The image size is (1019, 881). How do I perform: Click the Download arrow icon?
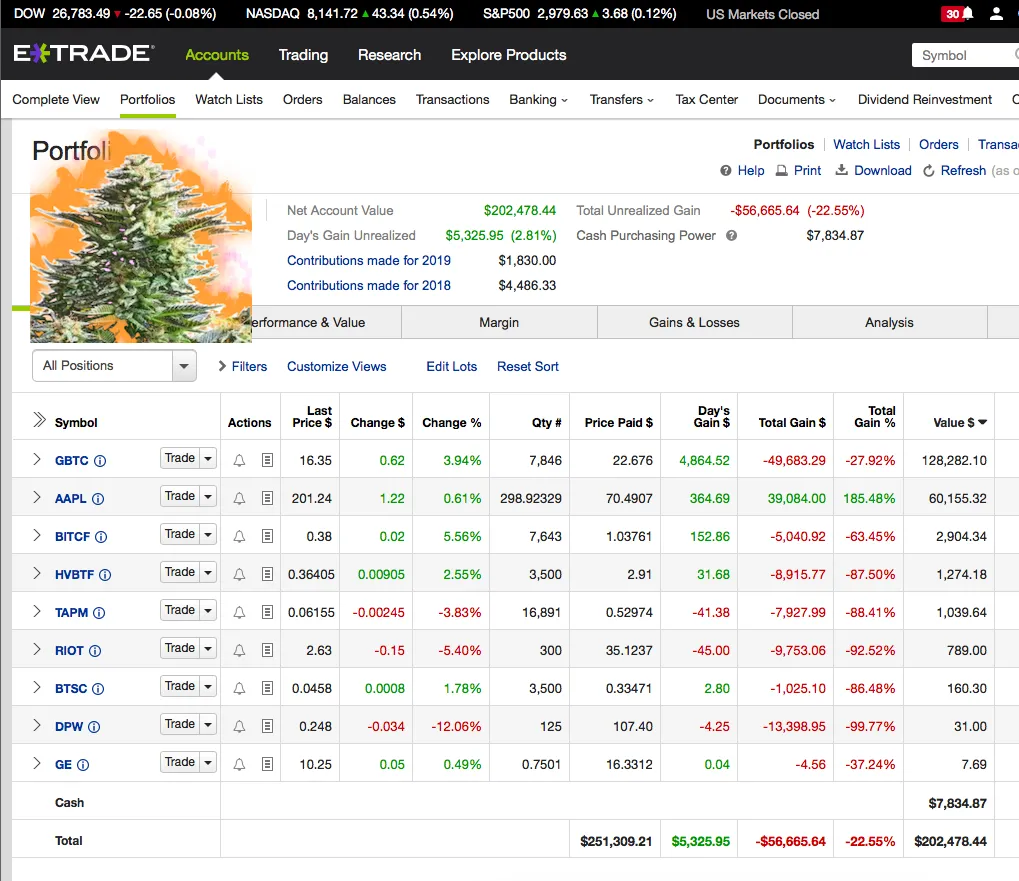click(842, 170)
